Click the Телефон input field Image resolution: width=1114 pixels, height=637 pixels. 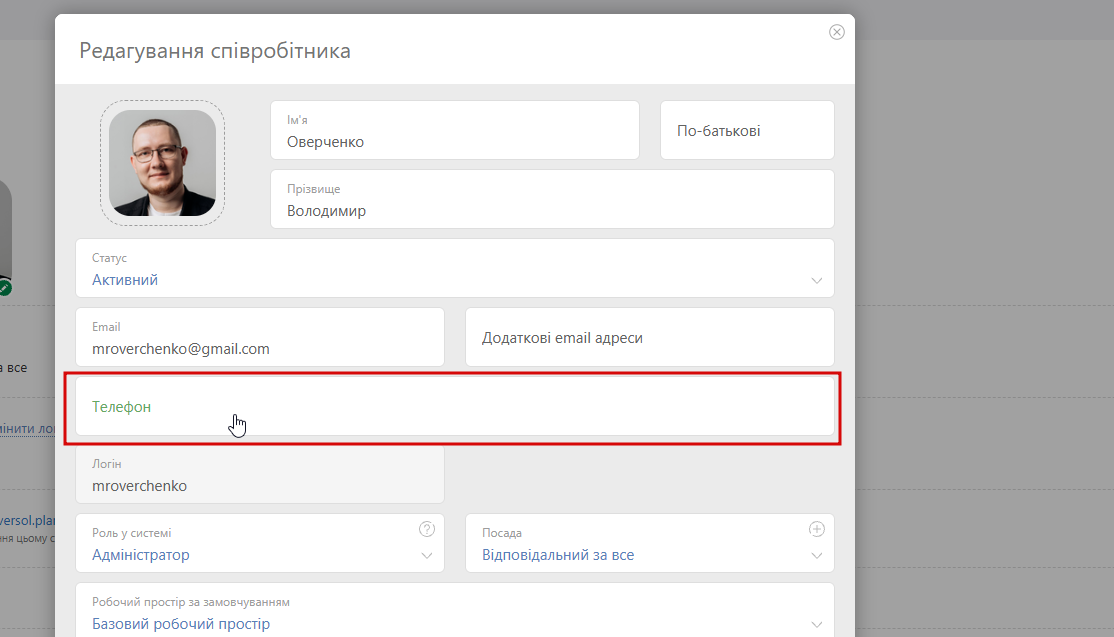(454, 407)
